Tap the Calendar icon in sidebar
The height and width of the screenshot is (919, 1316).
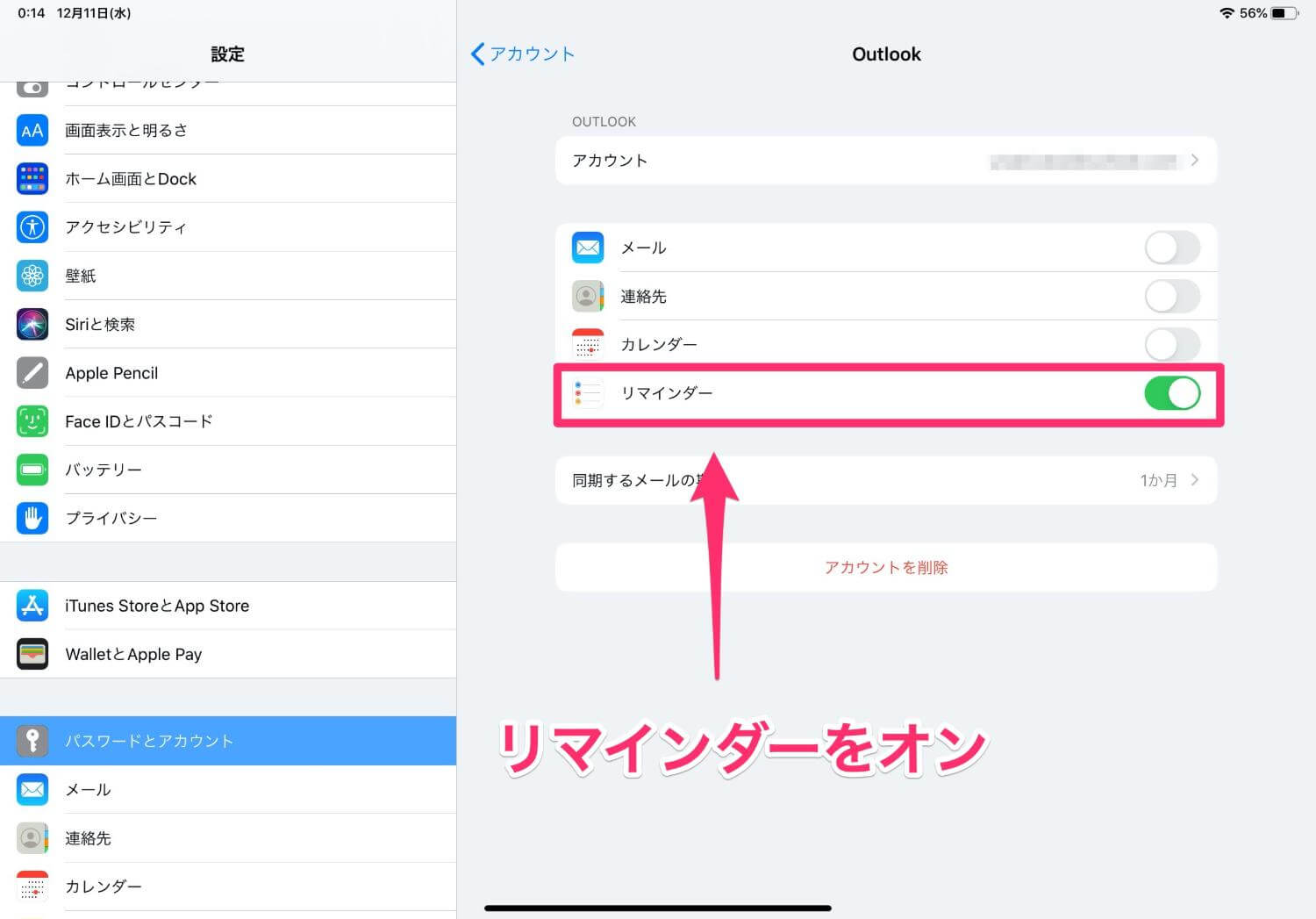click(32, 887)
